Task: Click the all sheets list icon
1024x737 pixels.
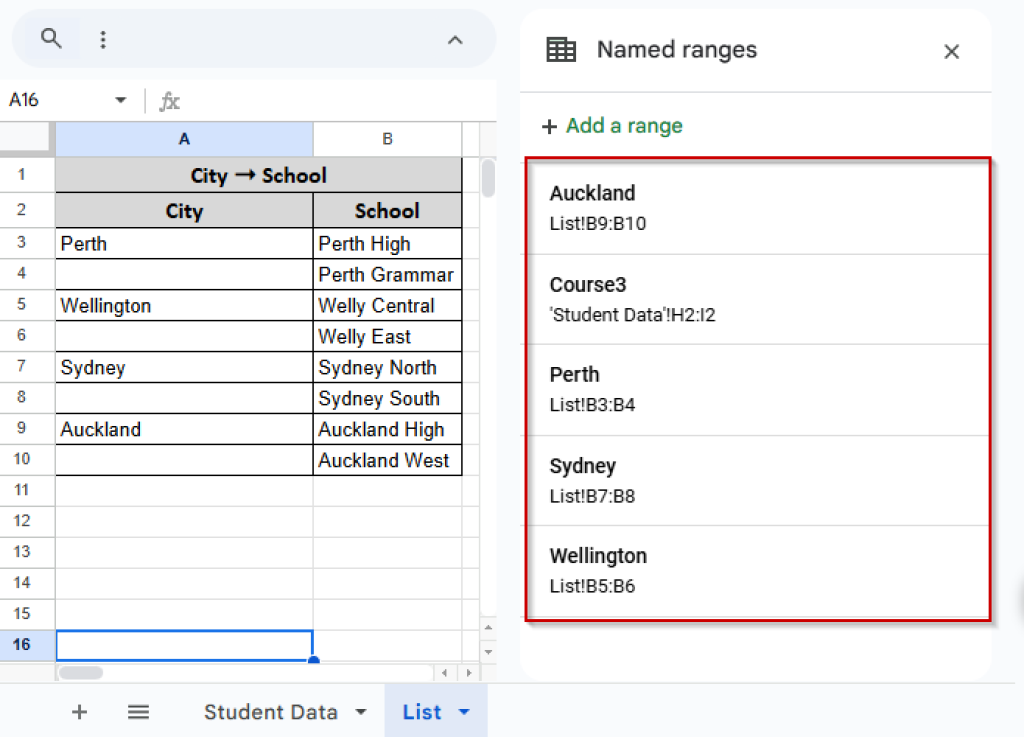Action: coord(138,712)
